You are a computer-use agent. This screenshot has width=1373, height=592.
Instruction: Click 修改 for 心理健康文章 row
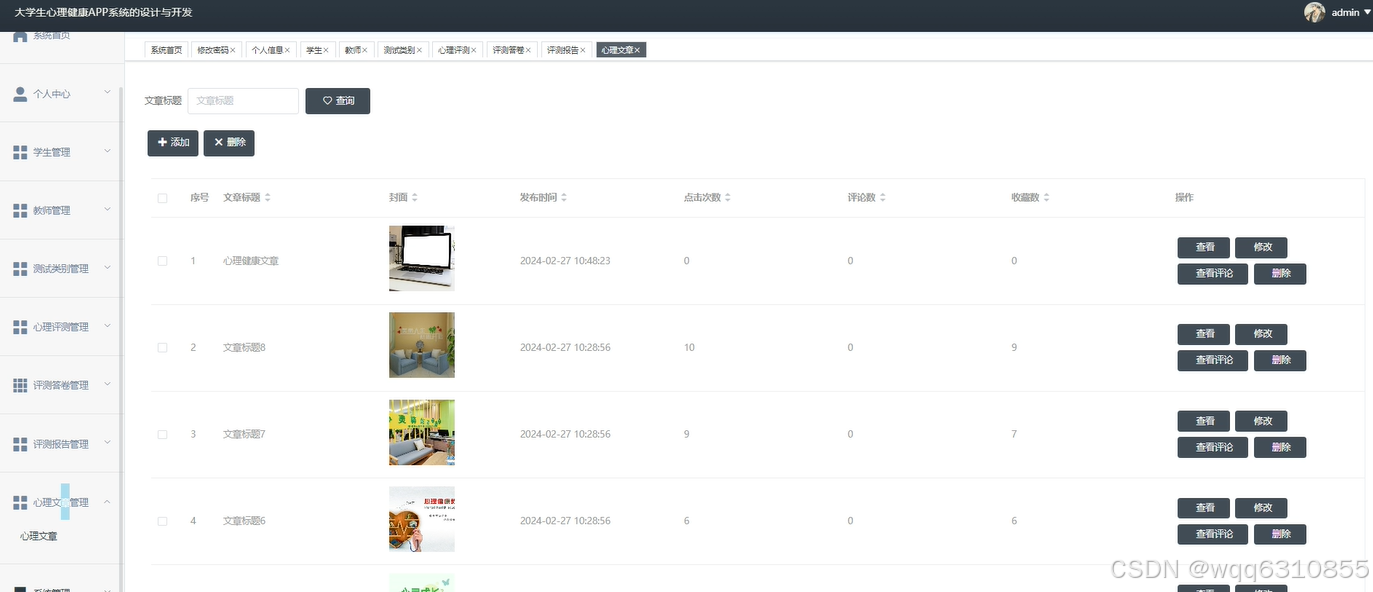1261,247
